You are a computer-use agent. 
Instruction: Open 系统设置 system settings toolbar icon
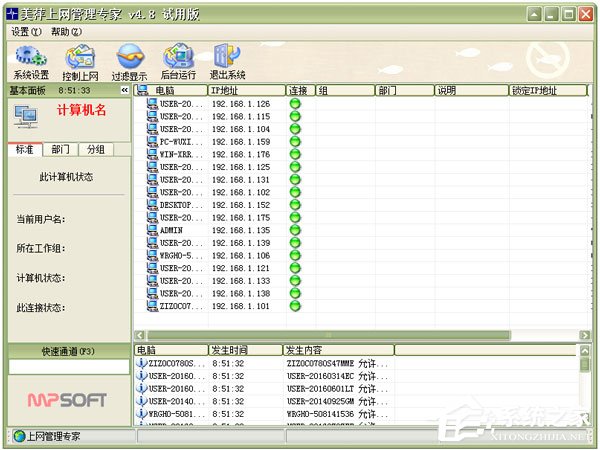[30, 61]
